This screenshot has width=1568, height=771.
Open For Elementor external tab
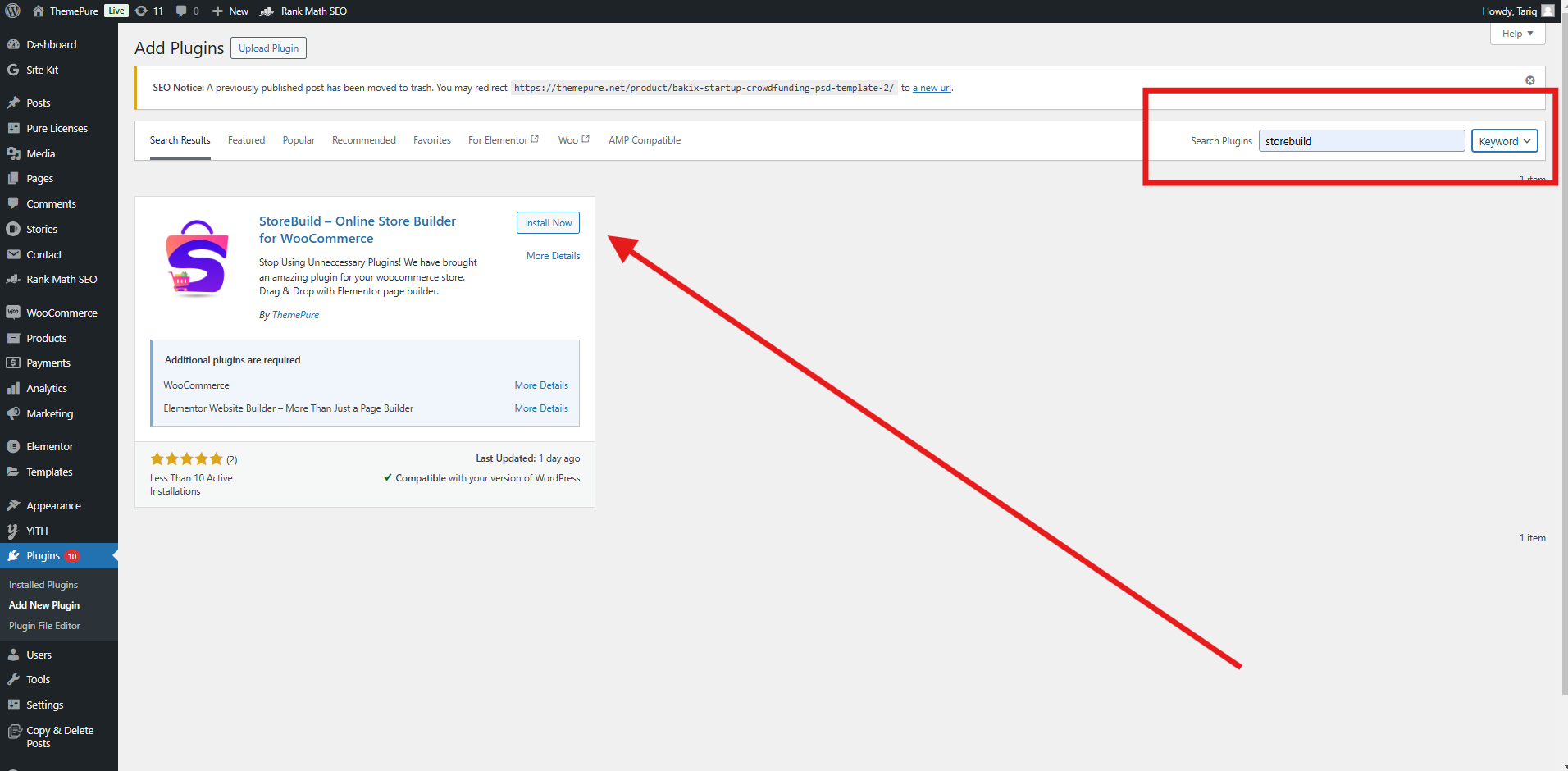[x=504, y=140]
